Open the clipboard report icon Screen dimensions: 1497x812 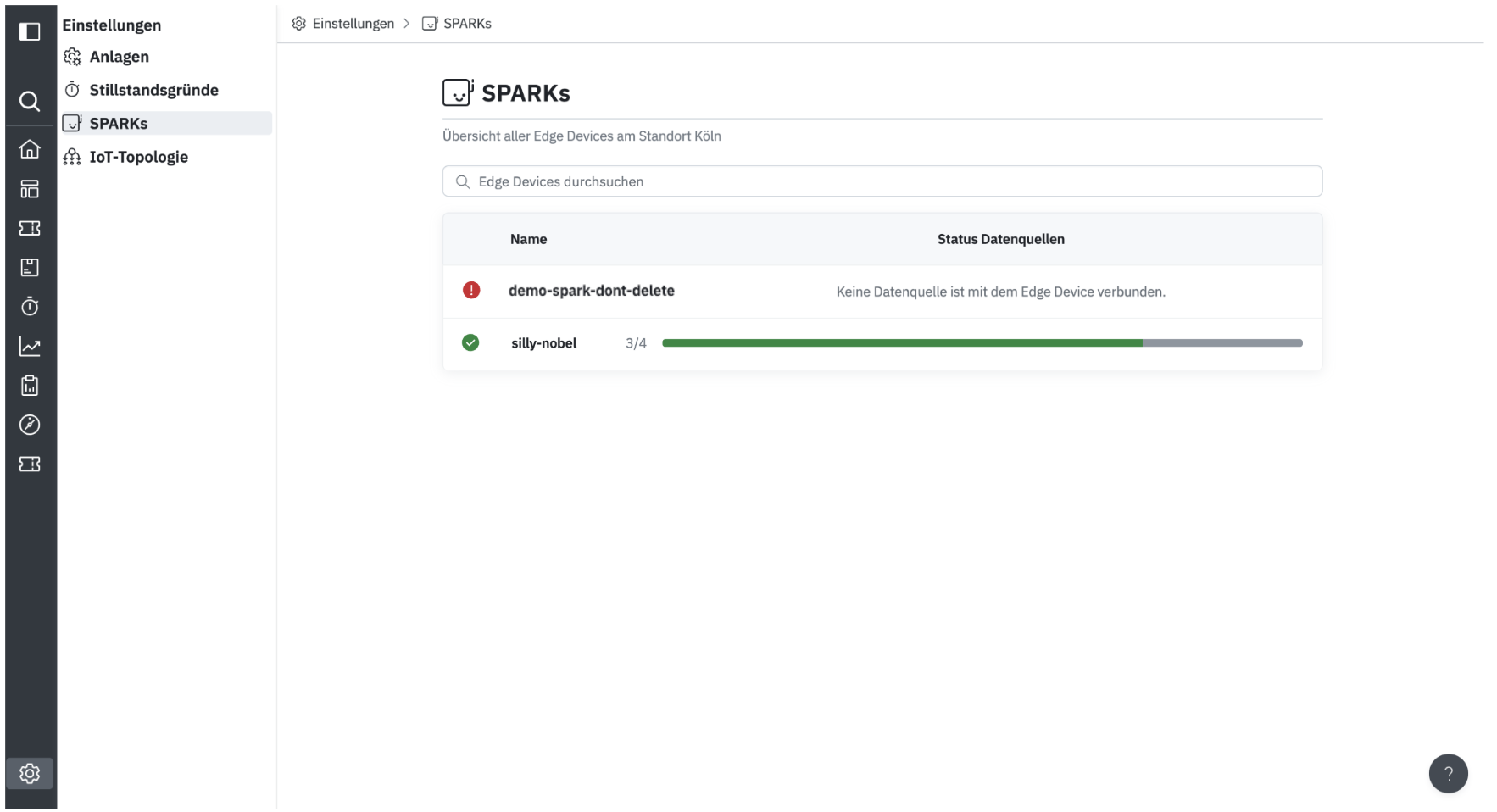click(30, 386)
